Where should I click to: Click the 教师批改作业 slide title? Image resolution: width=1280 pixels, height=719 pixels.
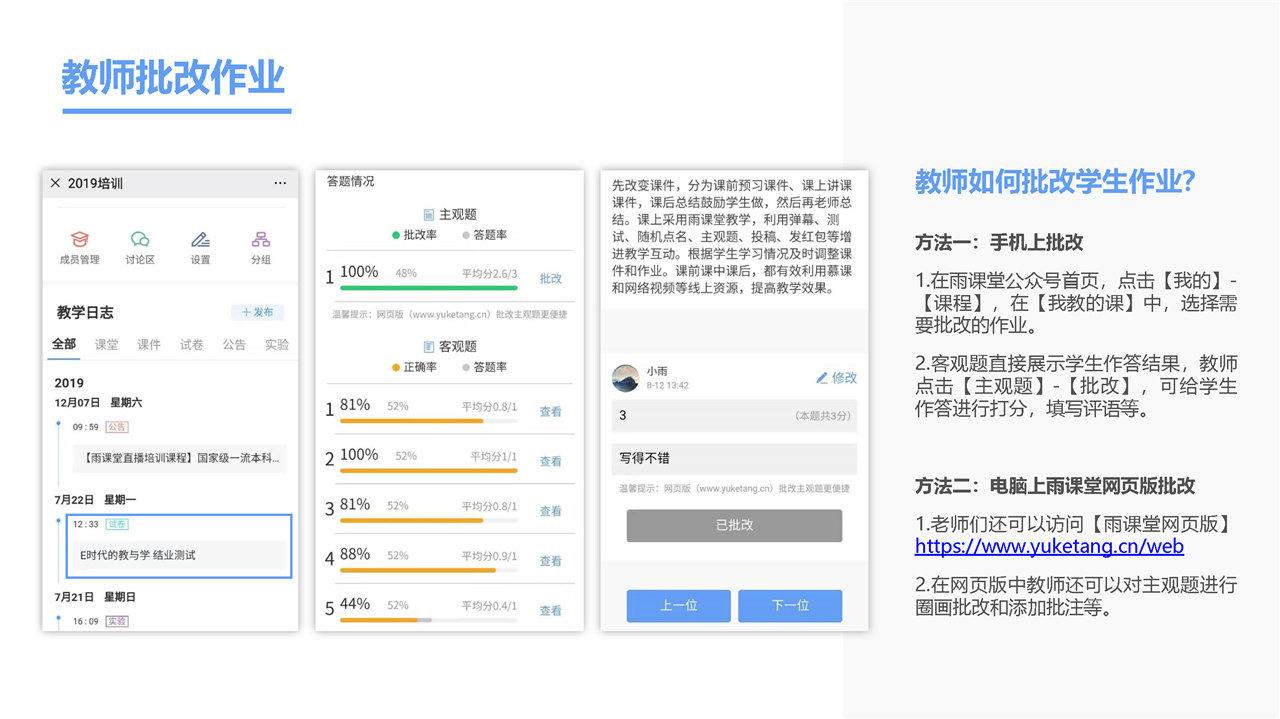point(174,77)
